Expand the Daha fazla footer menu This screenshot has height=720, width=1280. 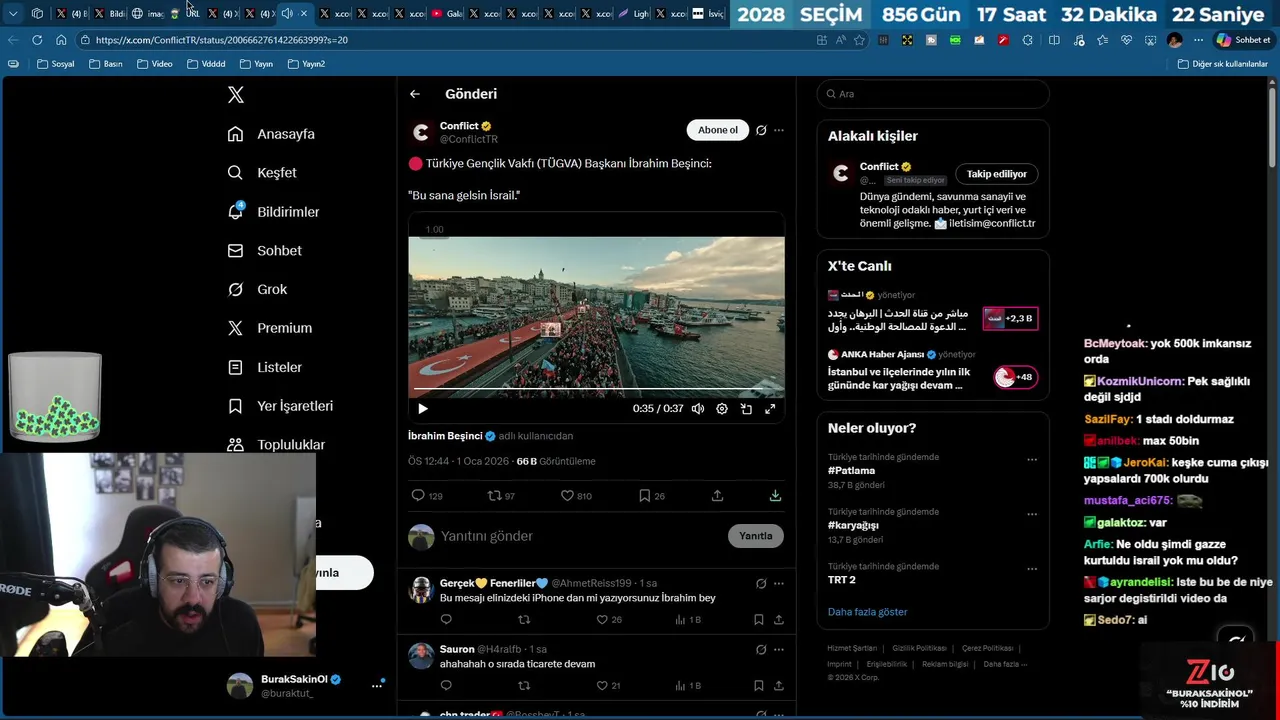1005,664
